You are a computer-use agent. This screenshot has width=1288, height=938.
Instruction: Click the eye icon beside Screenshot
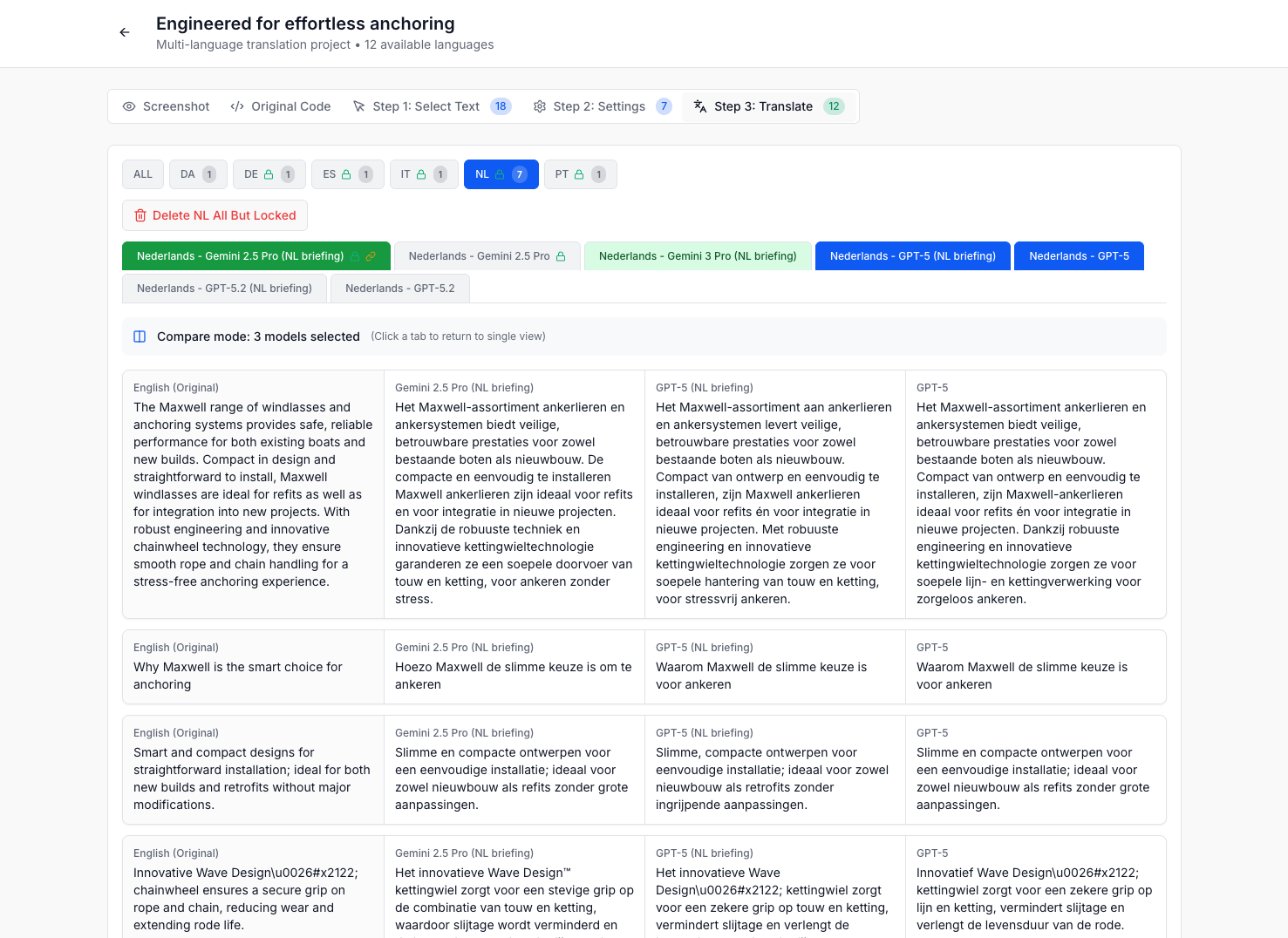[x=129, y=106]
